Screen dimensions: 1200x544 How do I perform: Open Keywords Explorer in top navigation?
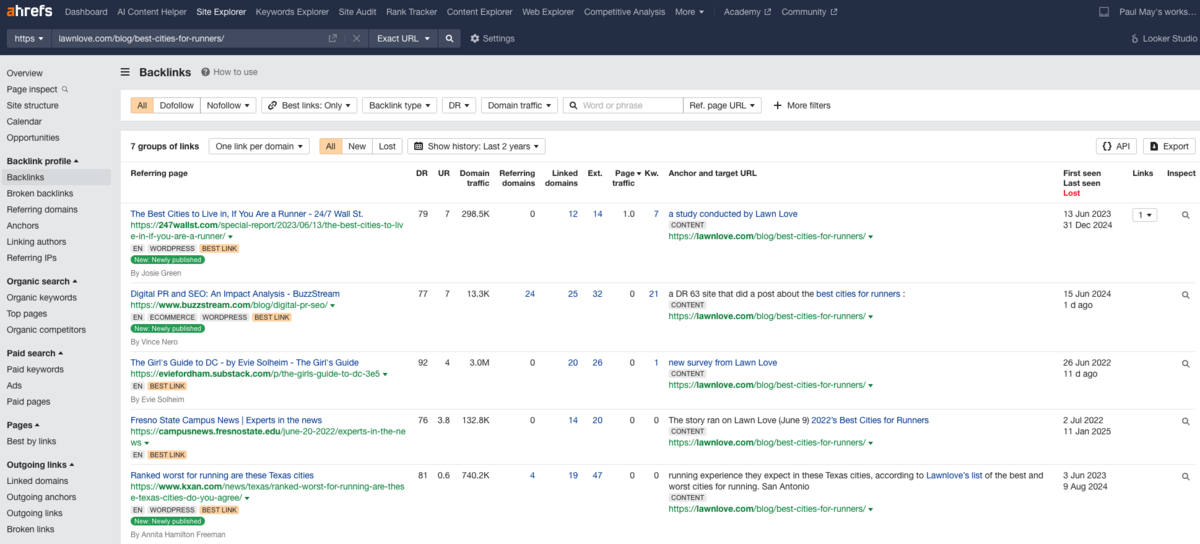coord(292,12)
